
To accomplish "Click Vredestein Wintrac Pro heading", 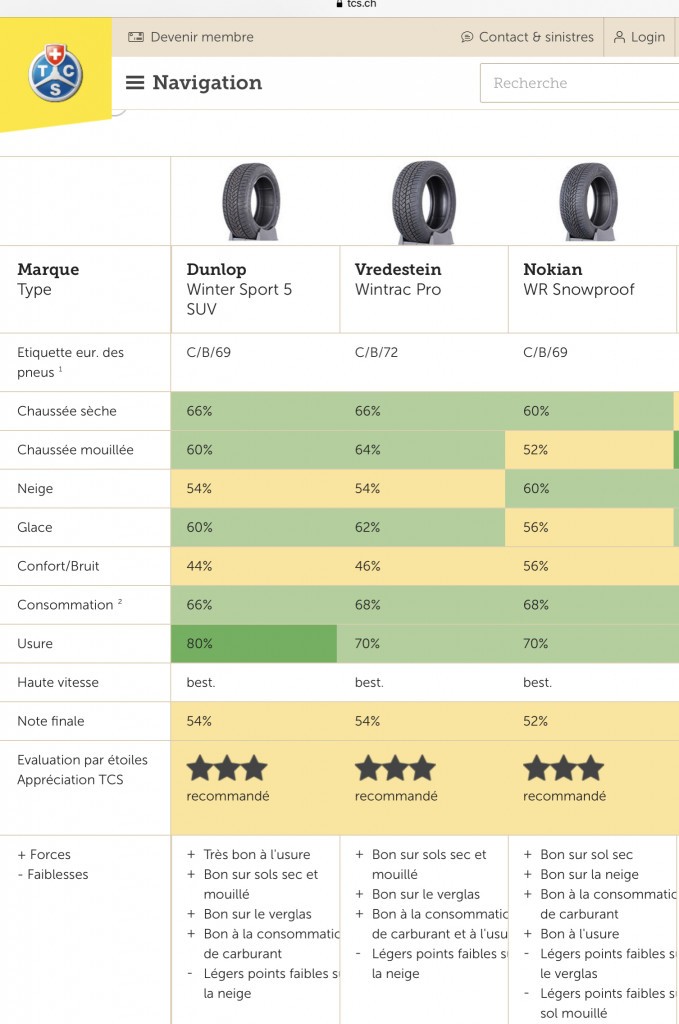I will (398, 279).
